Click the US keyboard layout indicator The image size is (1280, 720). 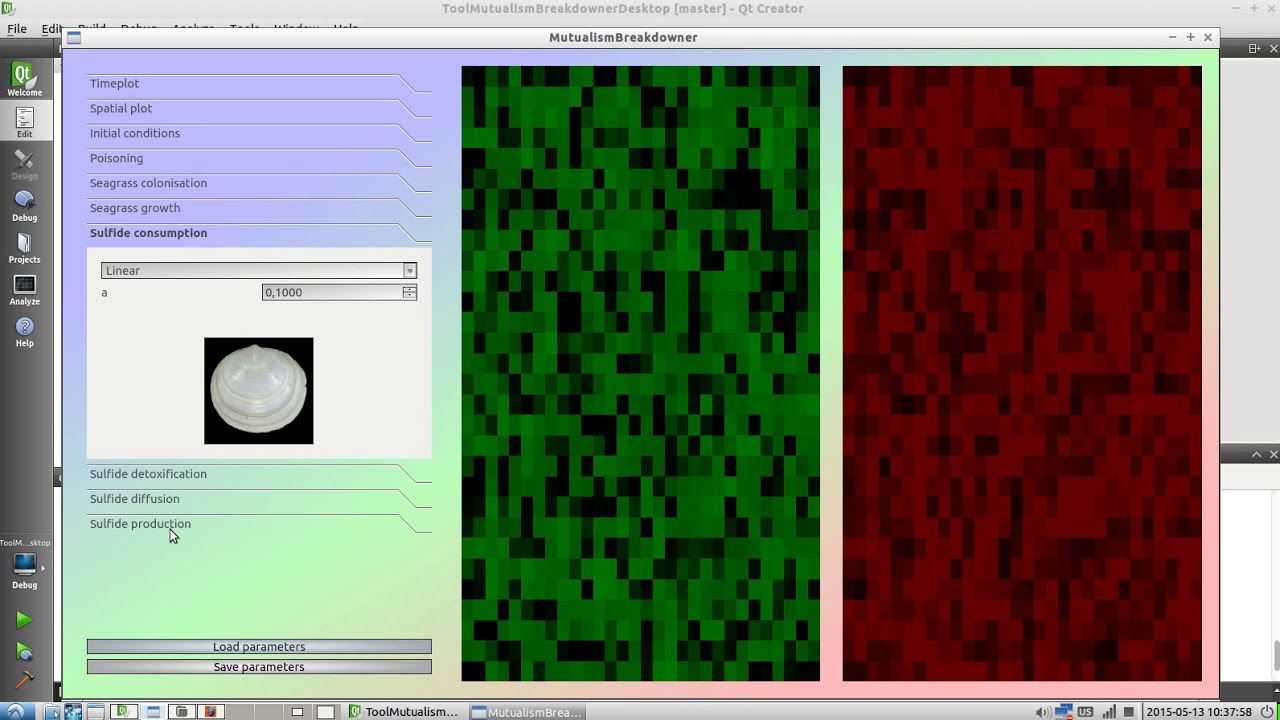pyautogui.click(x=1085, y=712)
